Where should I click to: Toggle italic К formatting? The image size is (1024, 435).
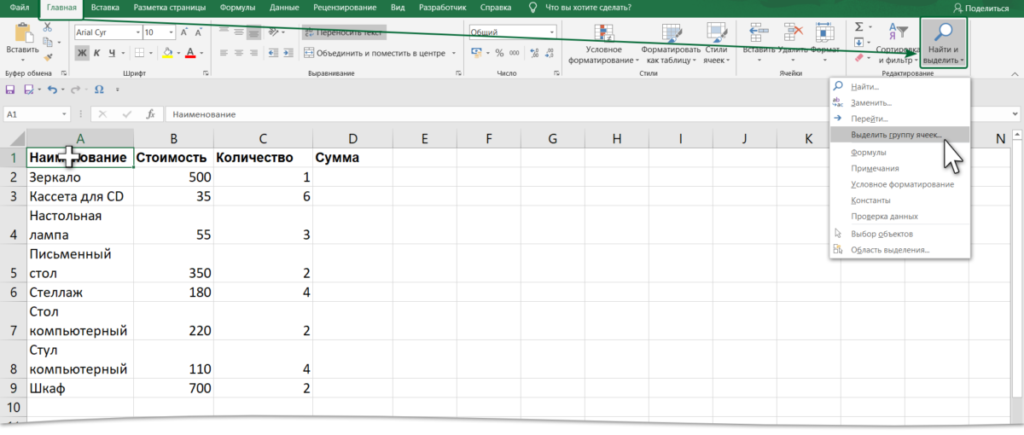(x=97, y=53)
